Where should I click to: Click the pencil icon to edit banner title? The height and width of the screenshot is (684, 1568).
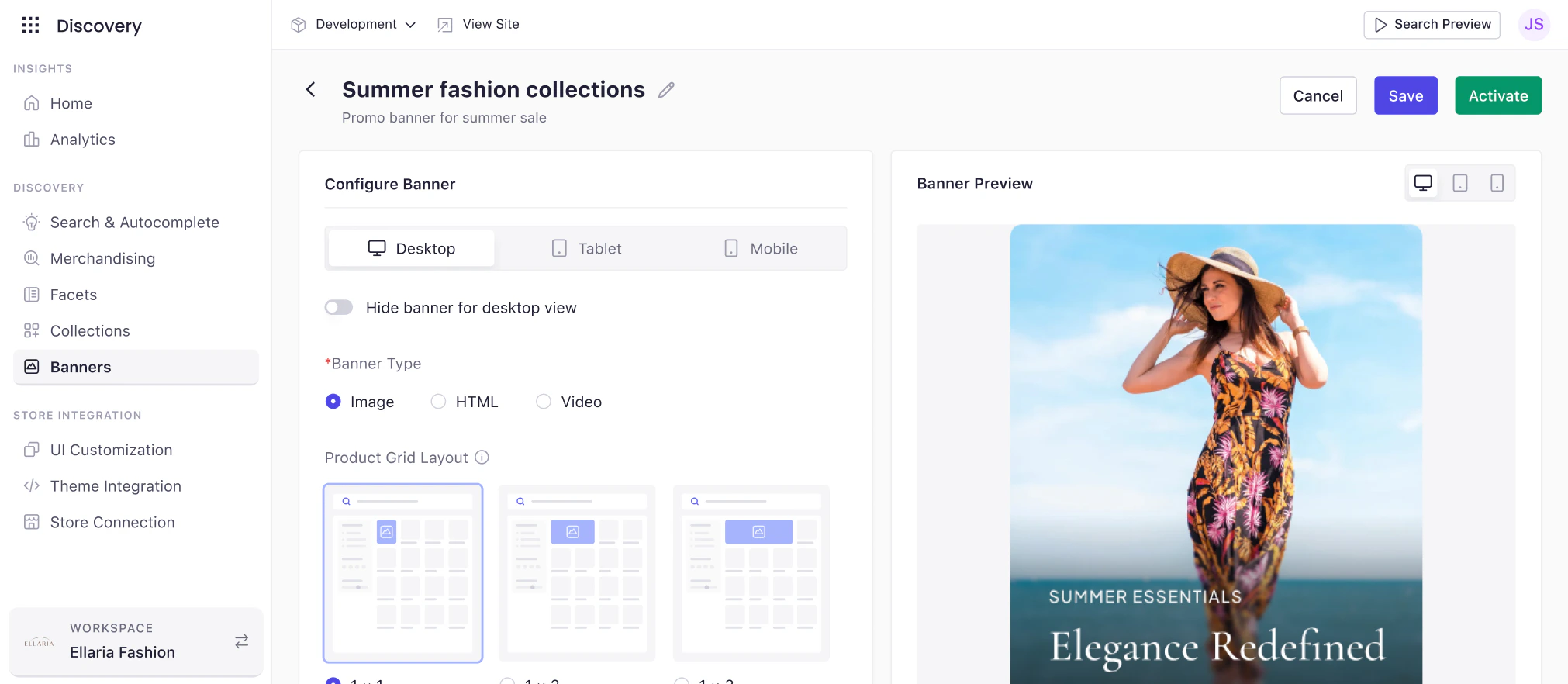666,90
